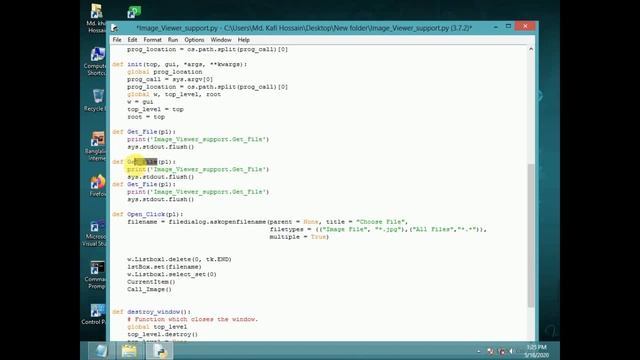The height and width of the screenshot is (360, 640).
Task: Click the highlighted Get_File function name
Action: (x=142, y=162)
